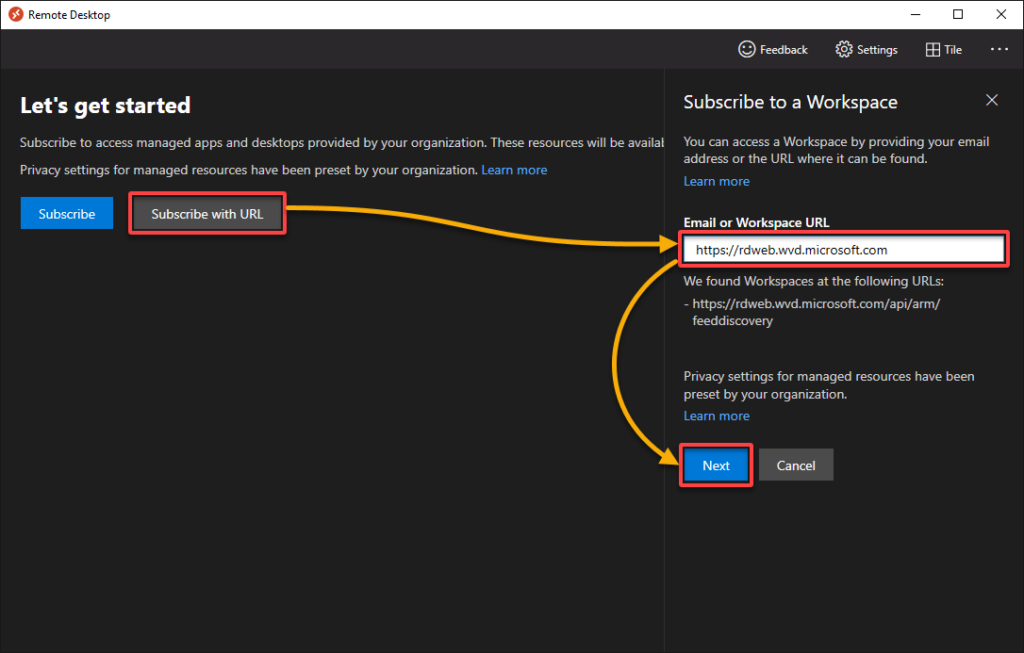Cancel the workspace subscription
Image resolution: width=1024 pixels, height=653 pixels.
[x=796, y=465]
